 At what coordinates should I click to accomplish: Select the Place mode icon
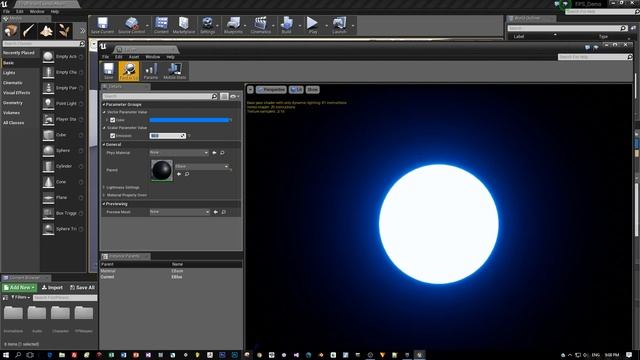click(x=11, y=31)
